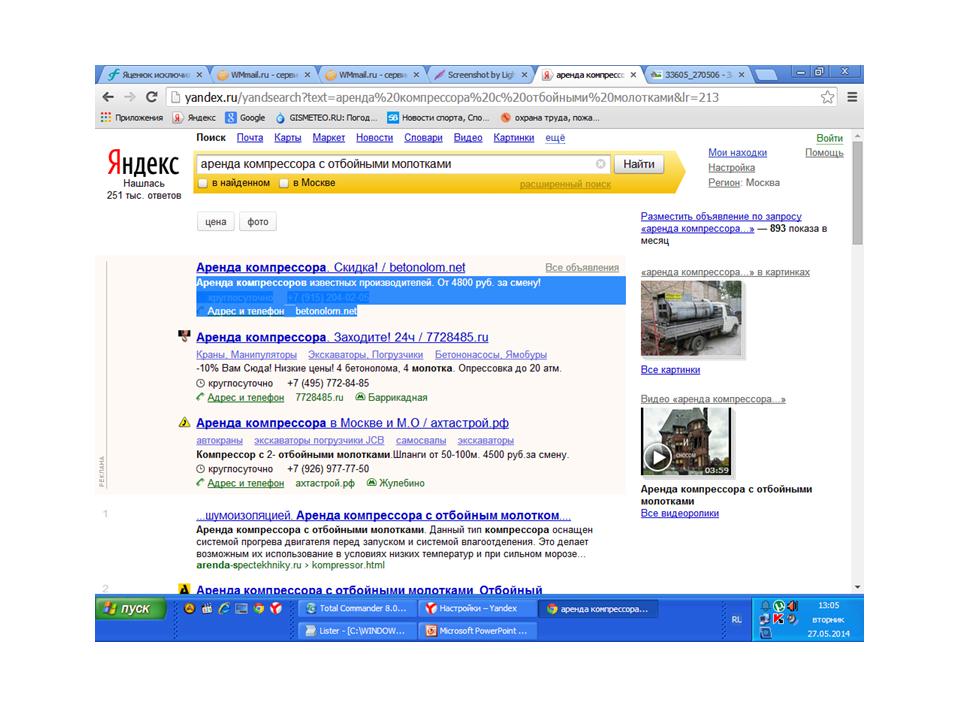Open the Маркет service link
Viewport: 960px width, 720px height.
(x=329, y=138)
